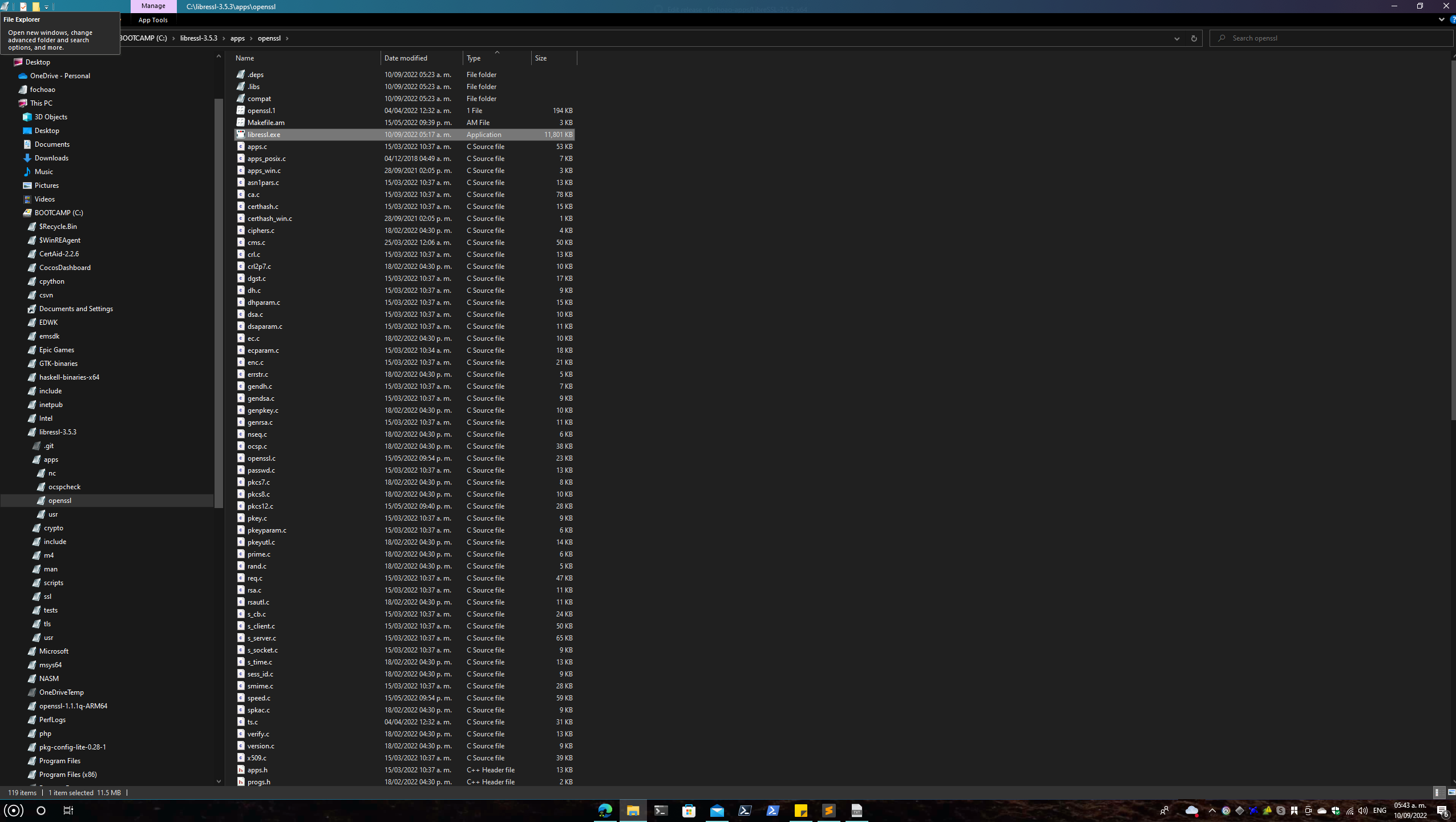
Task: Switch to details view layout icon
Action: [x=1439, y=792]
